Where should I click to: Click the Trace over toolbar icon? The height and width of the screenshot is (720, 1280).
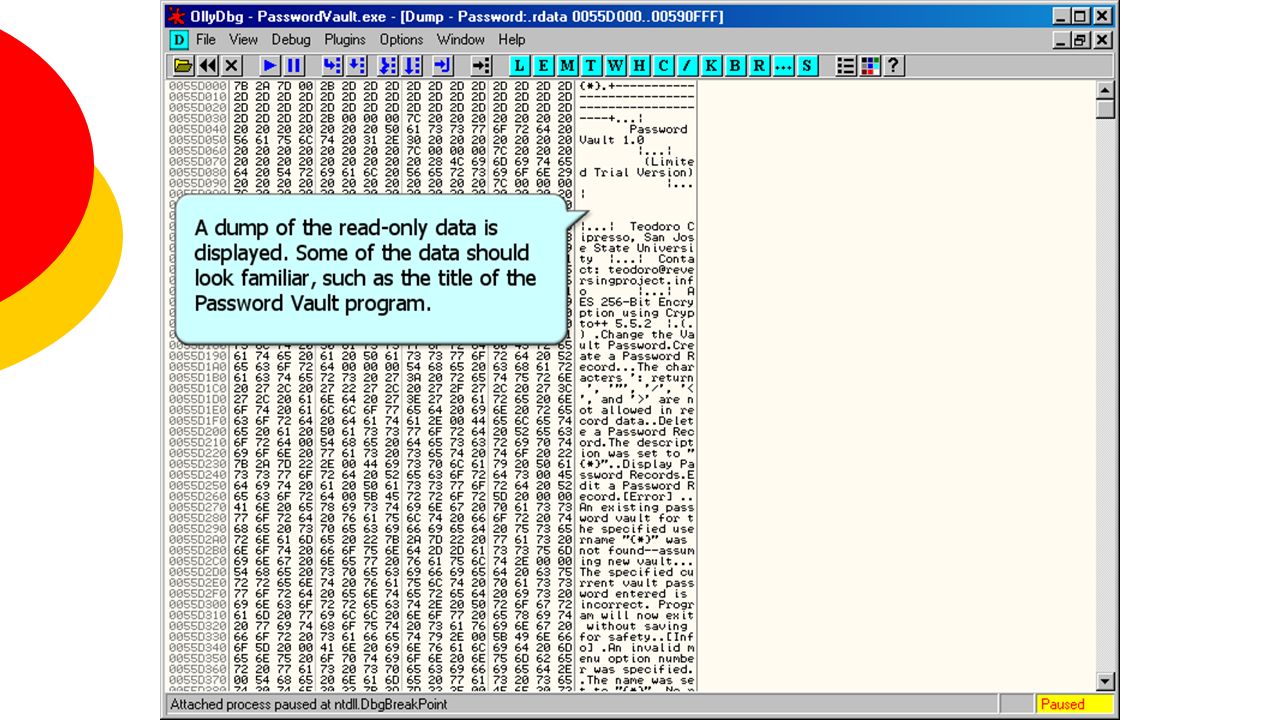pyautogui.click(x=412, y=66)
